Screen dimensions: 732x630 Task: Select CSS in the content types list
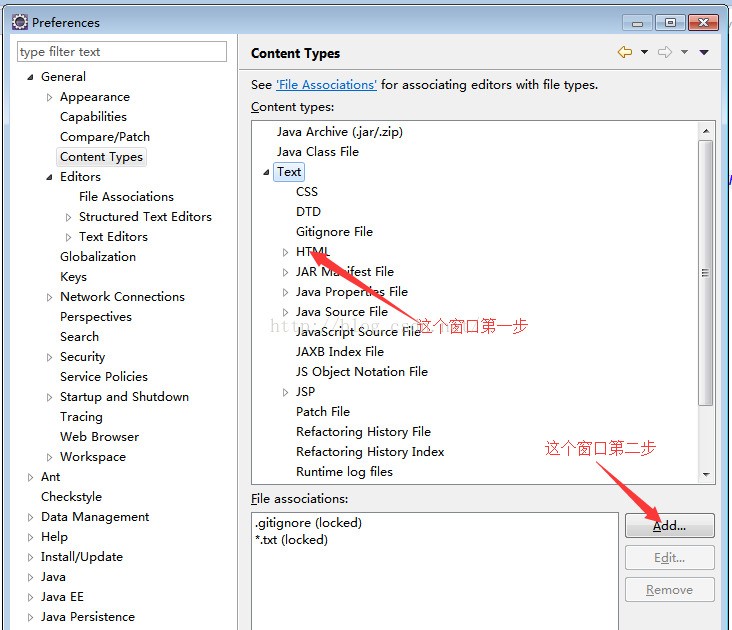(x=306, y=192)
